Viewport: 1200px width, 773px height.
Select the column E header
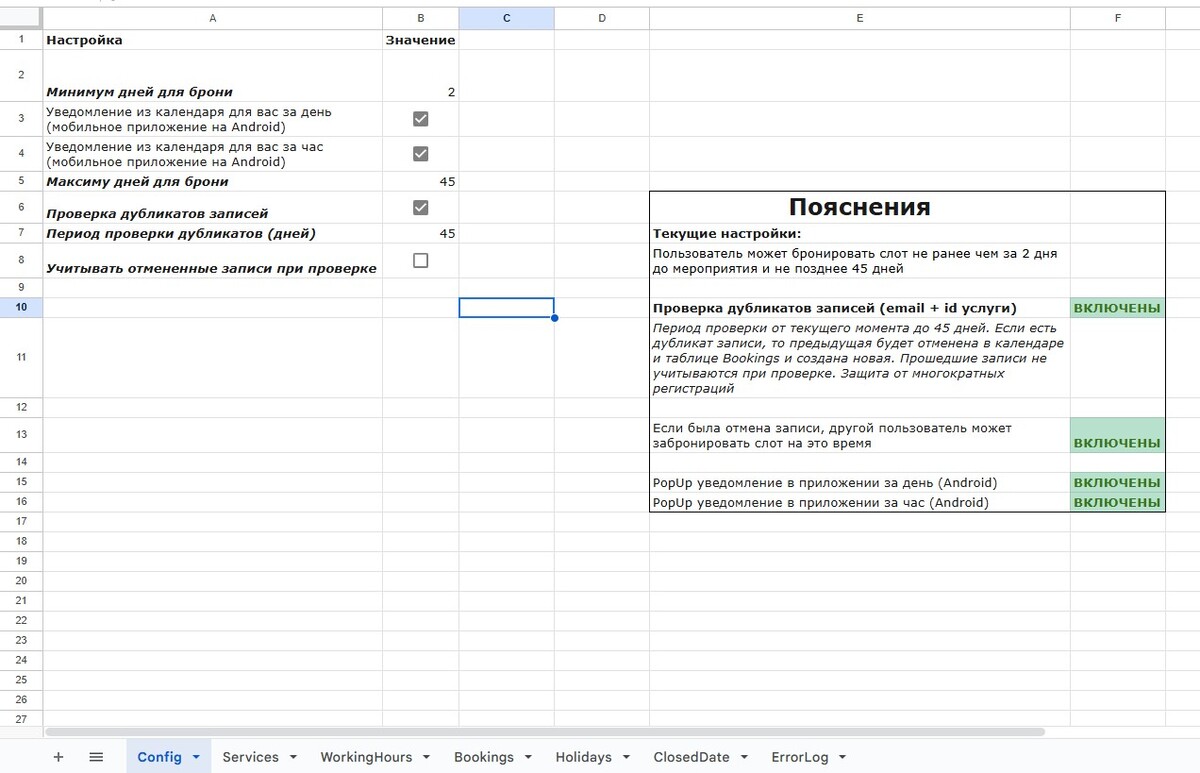pos(859,18)
